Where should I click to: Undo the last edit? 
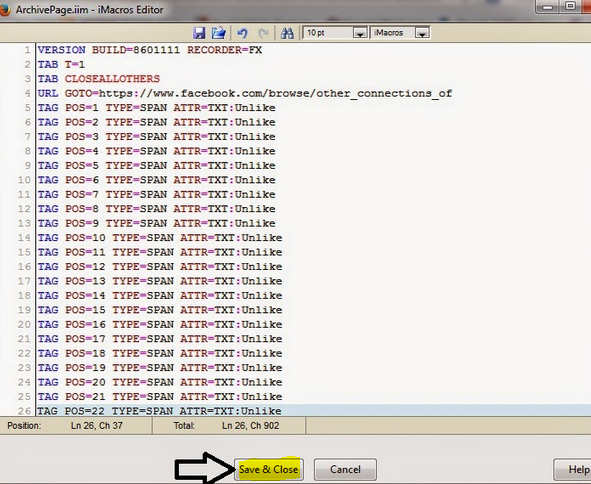pos(242,33)
